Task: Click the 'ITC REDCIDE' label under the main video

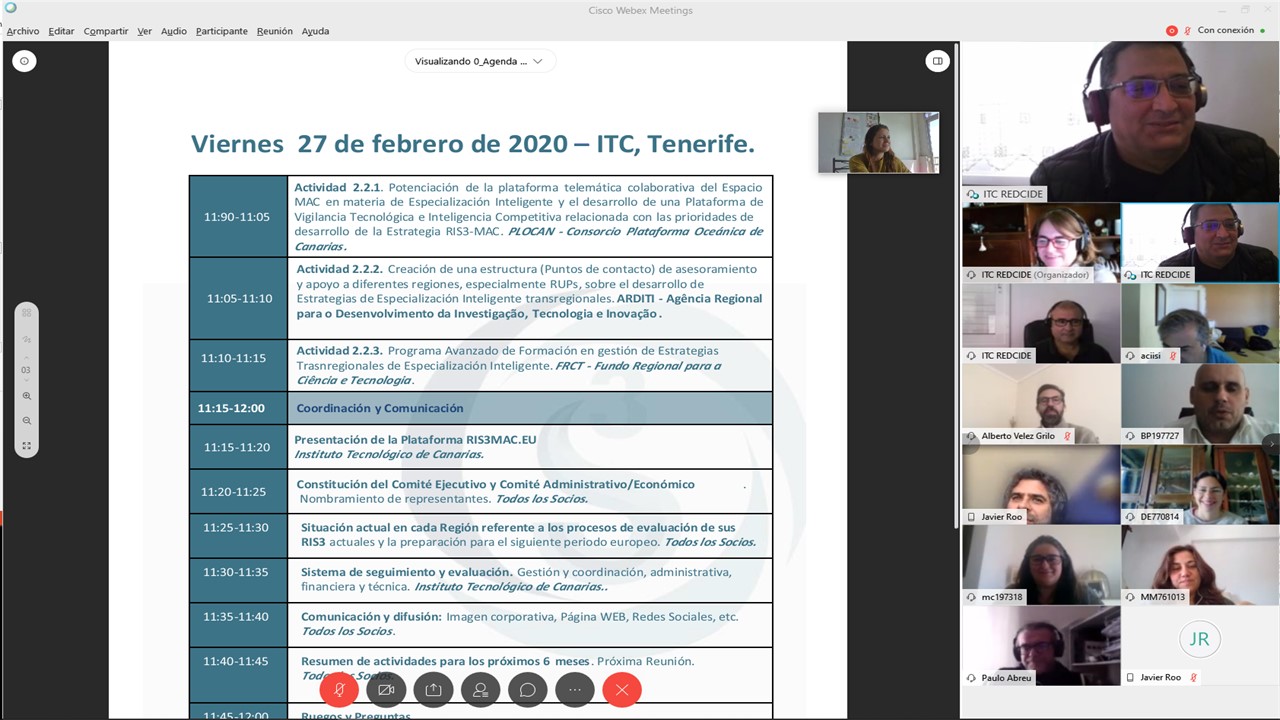Action: (1012, 194)
